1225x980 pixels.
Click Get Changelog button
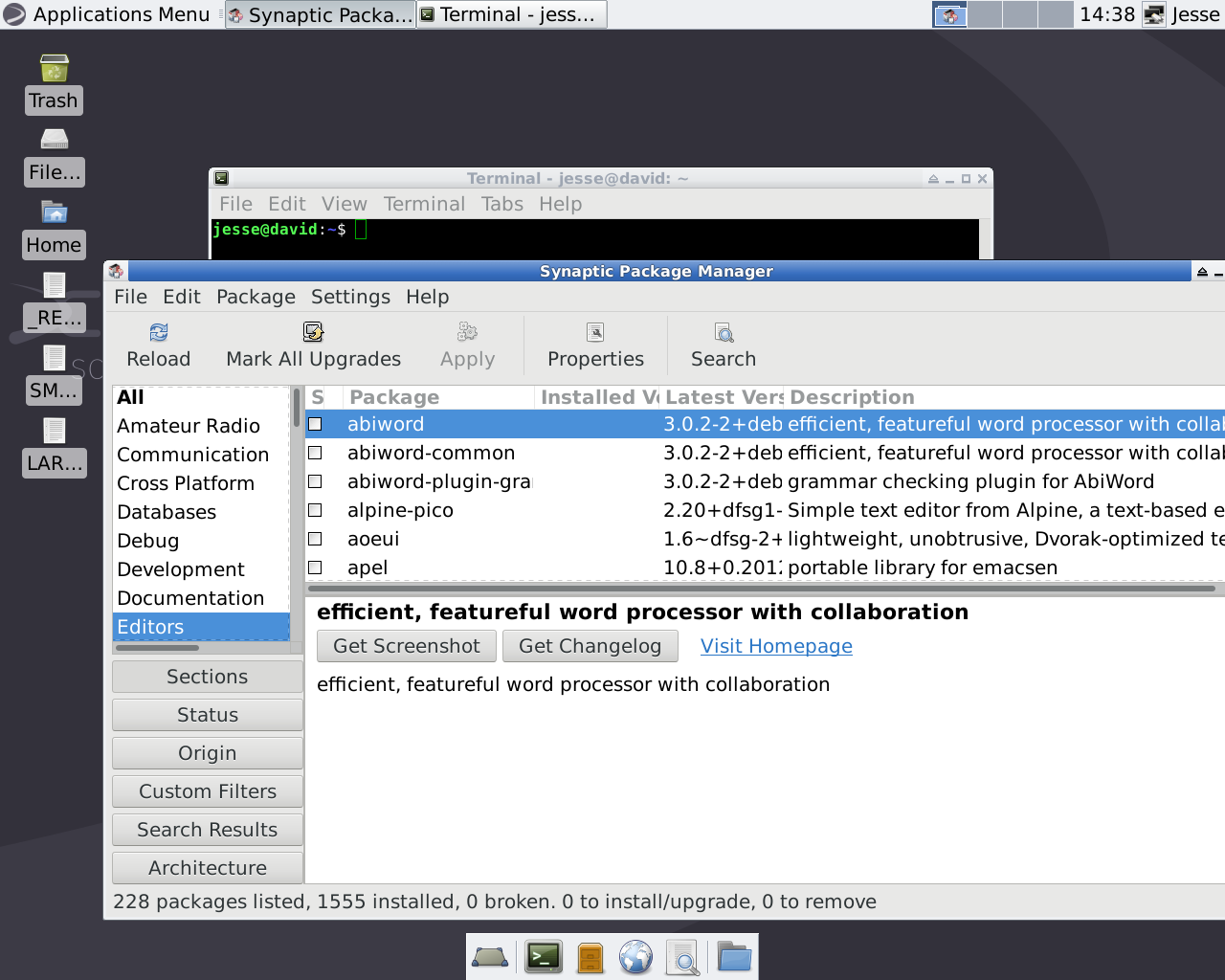click(590, 646)
